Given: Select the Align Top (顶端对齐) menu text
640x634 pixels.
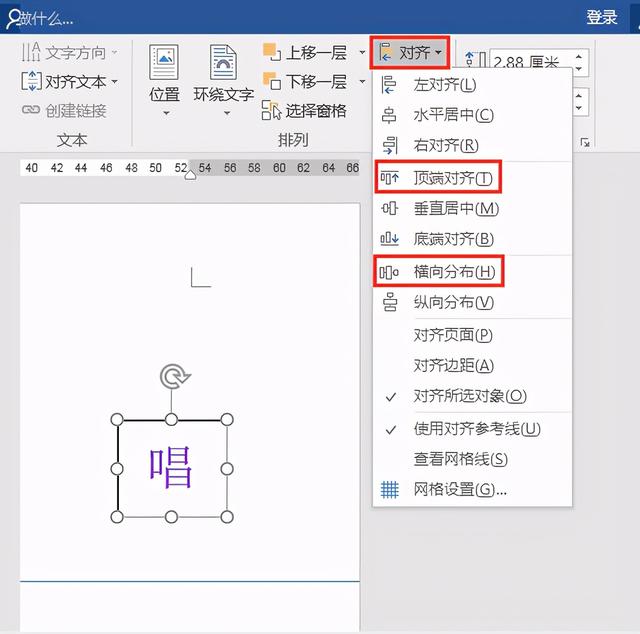Looking at the screenshot, I should pyautogui.click(x=453, y=178).
